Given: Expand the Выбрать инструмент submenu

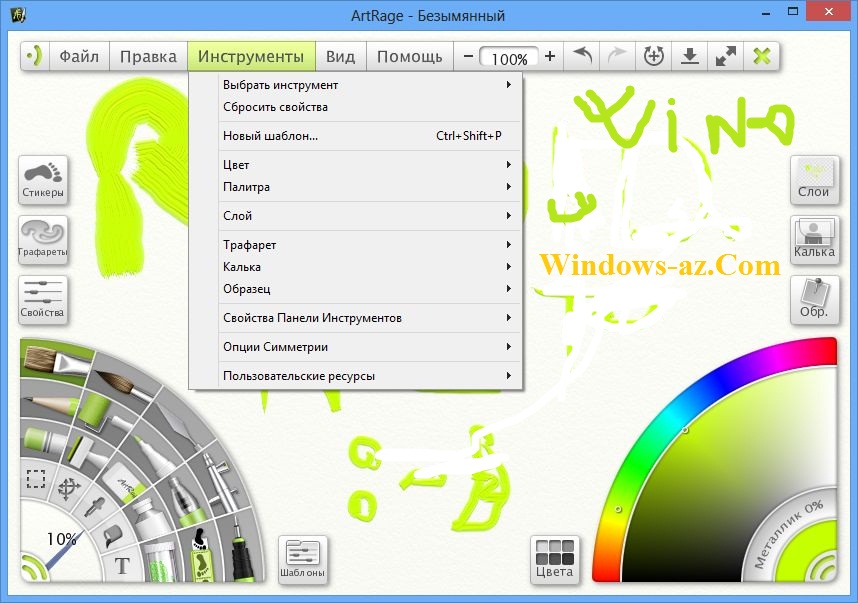Looking at the screenshot, I should click(x=356, y=85).
